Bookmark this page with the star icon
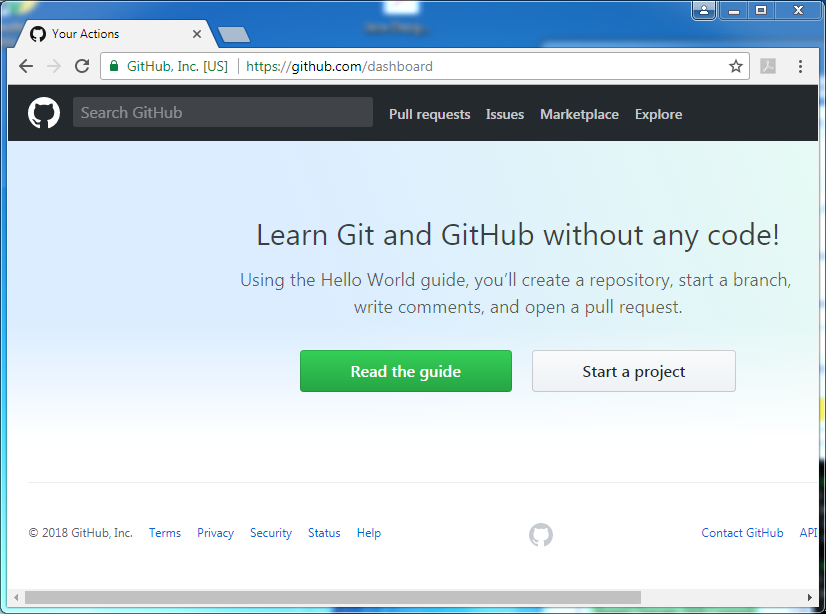826x614 pixels. (x=735, y=66)
